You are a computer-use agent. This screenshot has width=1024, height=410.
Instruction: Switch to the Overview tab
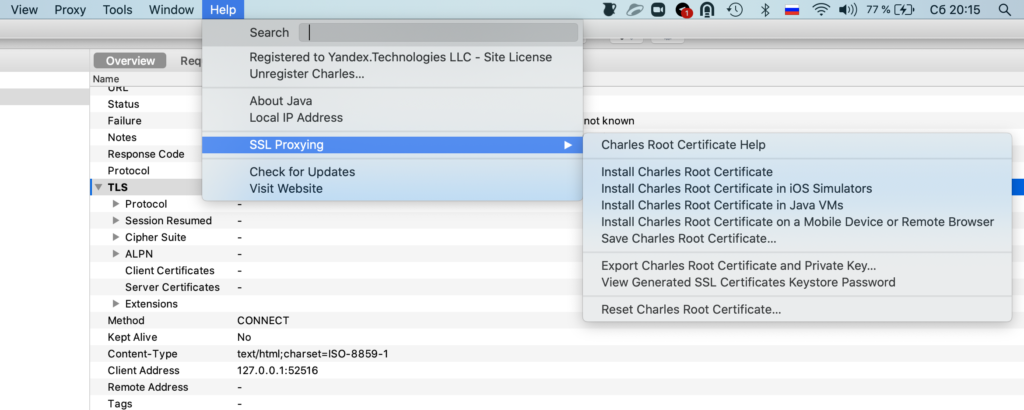(x=130, y=61)
